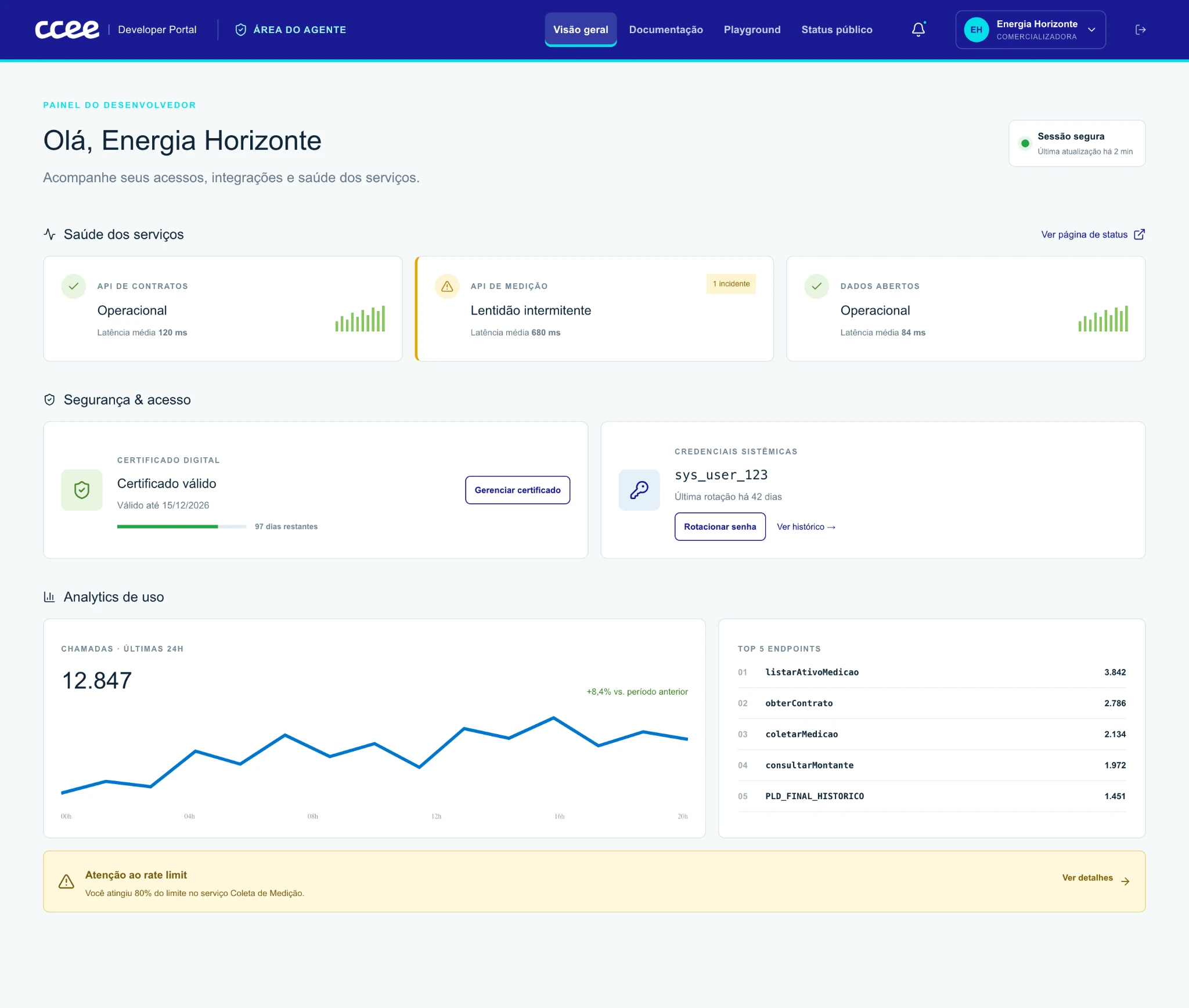Select the coletarMedicao endpoint row

tap(931, 734)
